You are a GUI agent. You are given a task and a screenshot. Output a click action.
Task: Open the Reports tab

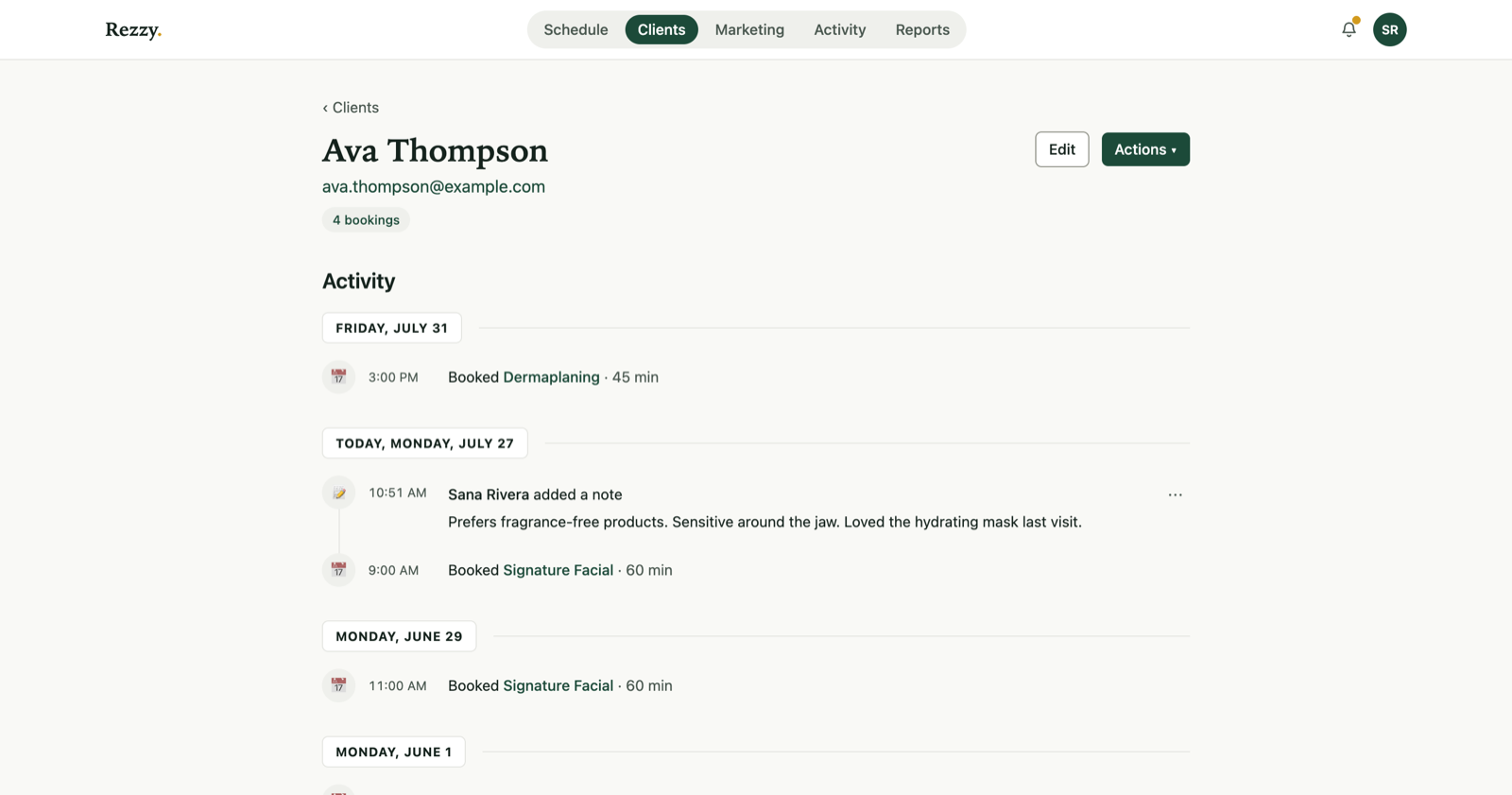click(x=922, y=29)
